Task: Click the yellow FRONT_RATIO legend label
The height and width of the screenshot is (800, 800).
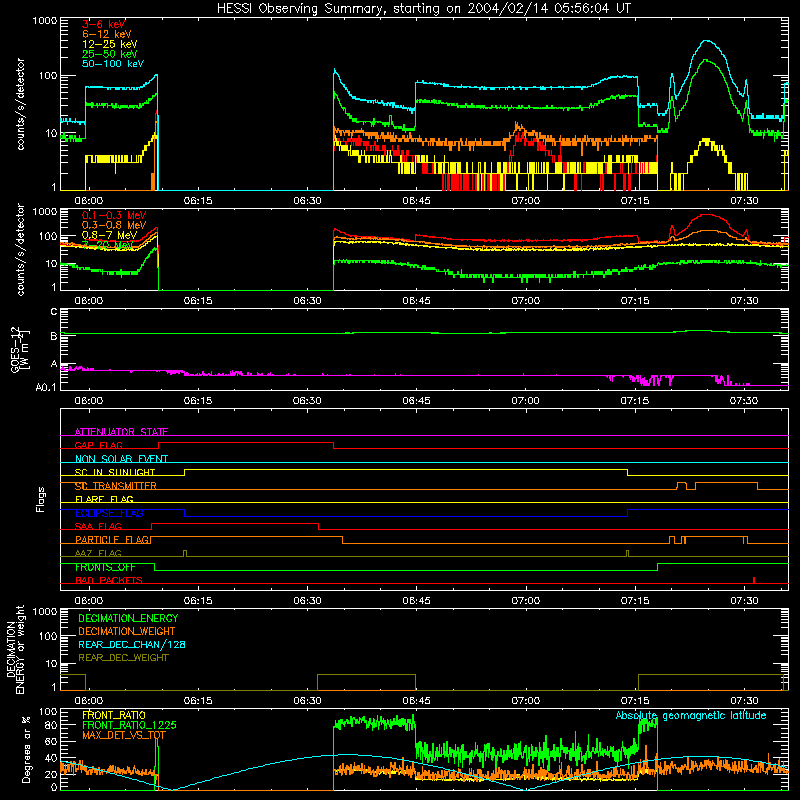Action: coord(114,715)
